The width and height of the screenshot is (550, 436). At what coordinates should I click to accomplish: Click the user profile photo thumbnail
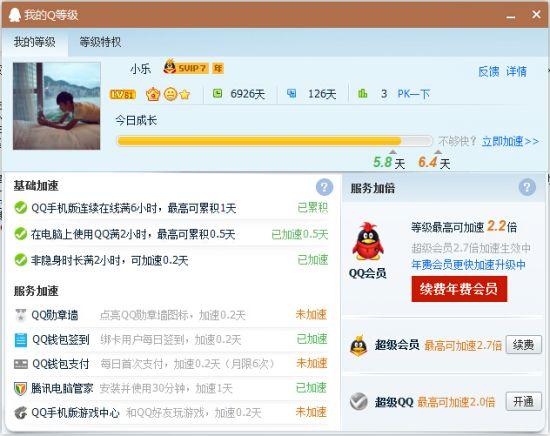(x=56, y=106)
